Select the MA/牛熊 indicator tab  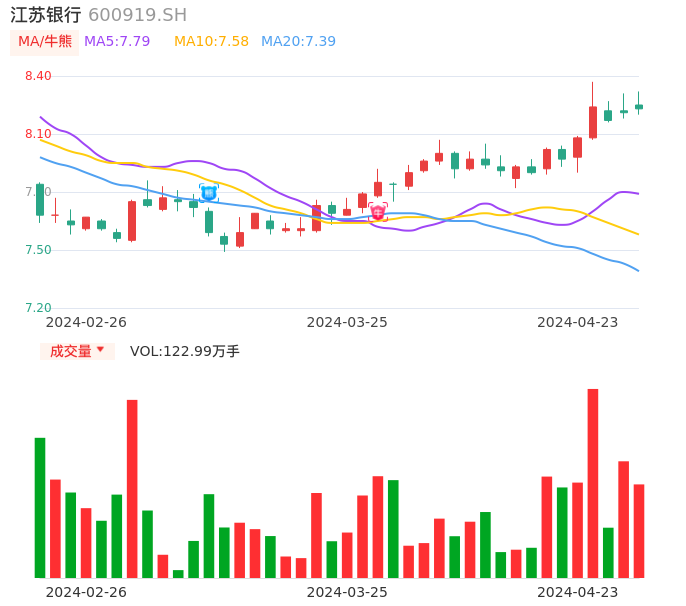(x=44, y=41)
